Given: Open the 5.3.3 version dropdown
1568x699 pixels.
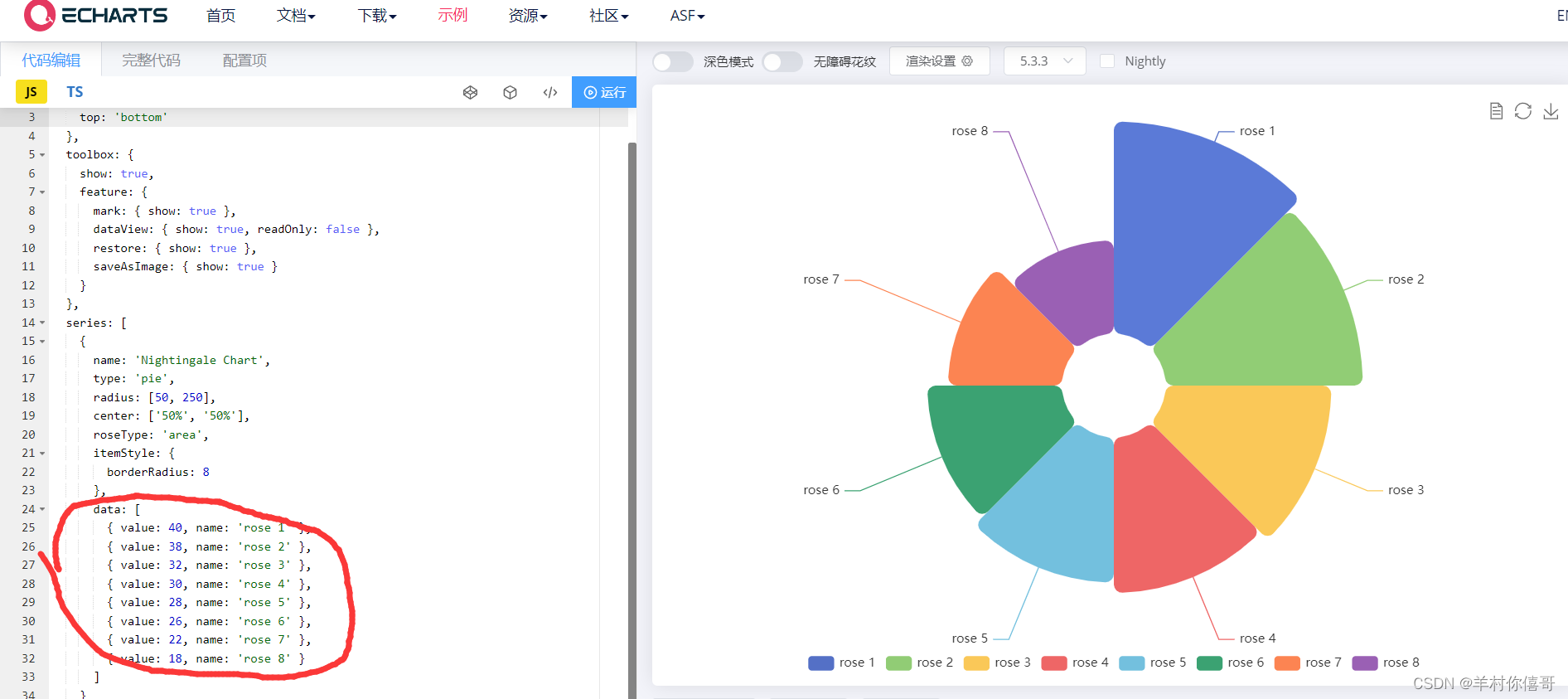Looking at the screenshot, I should (x=1045, y=61).
